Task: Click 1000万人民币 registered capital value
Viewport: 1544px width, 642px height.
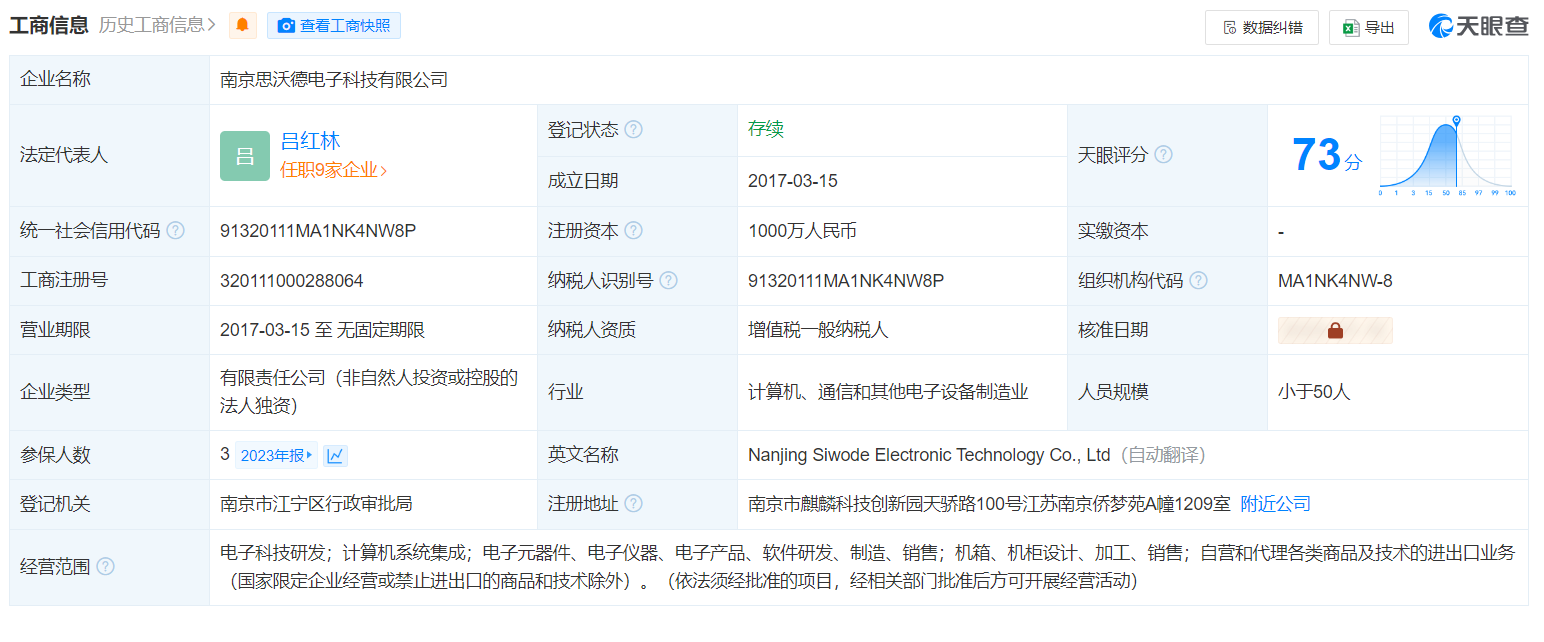Action: (x=802, y=231)
